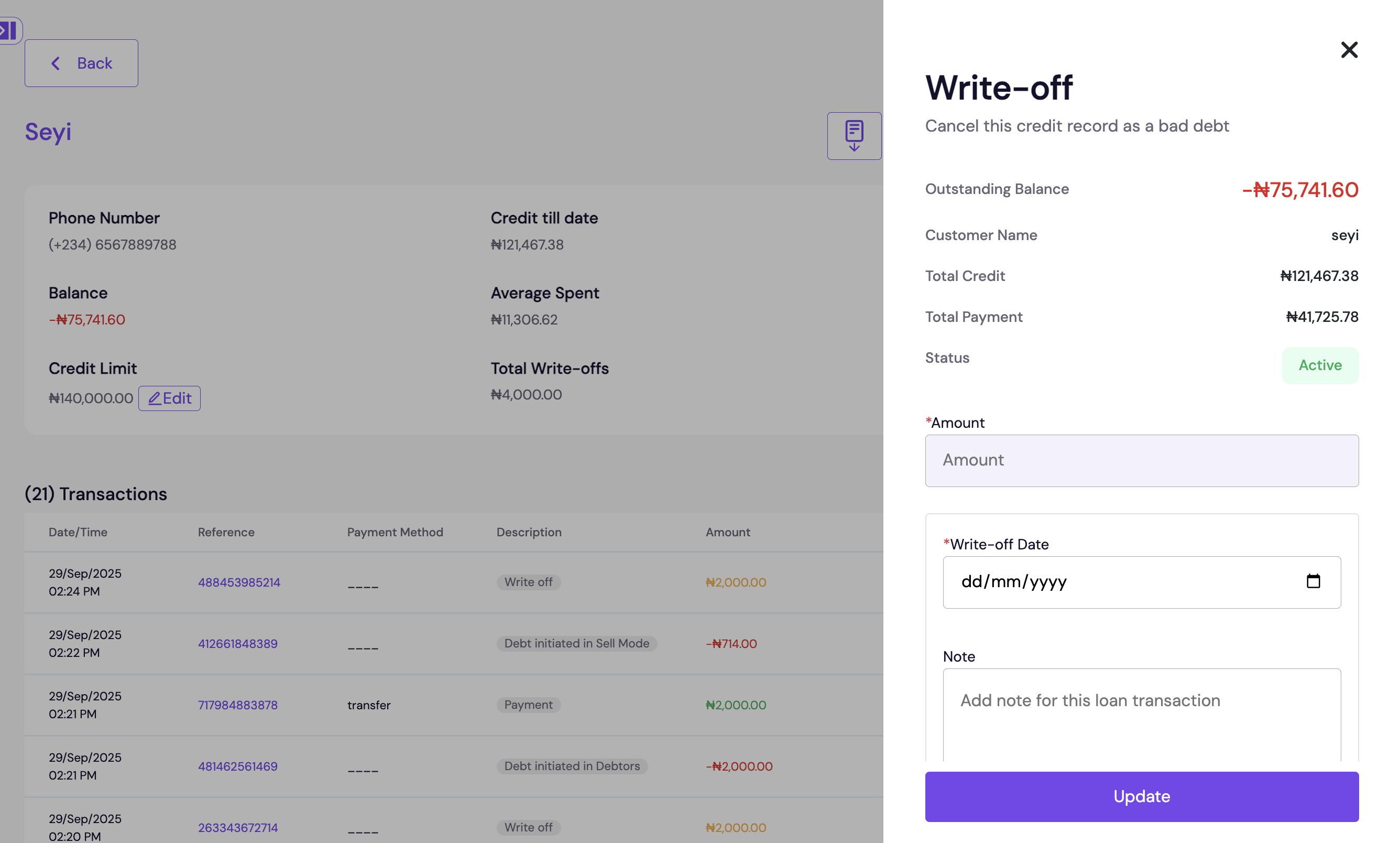Click the Debt initiated in Sell Mode tag

coord(576,644)
